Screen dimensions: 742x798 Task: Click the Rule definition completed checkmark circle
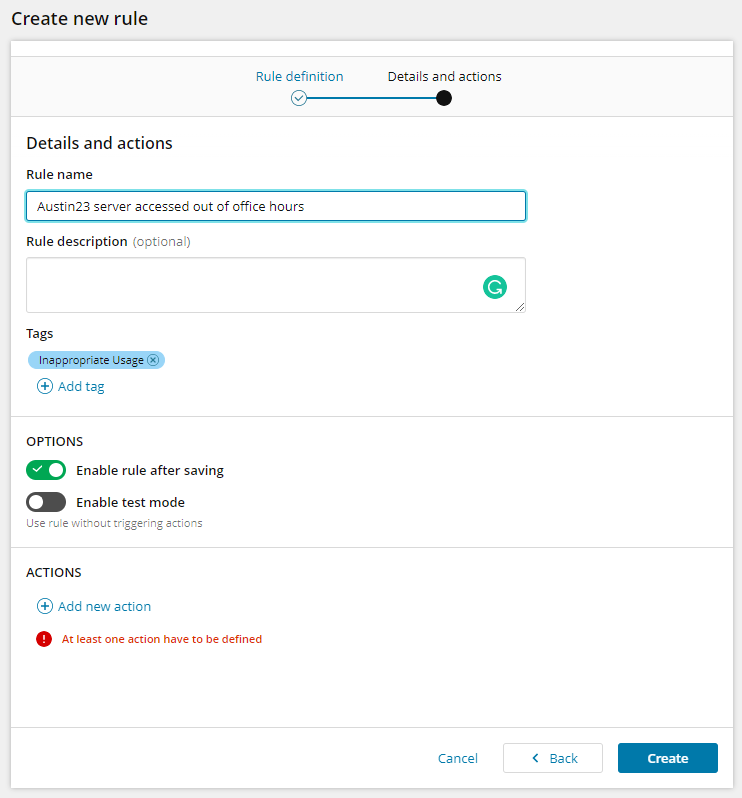[x=298, y=98]
